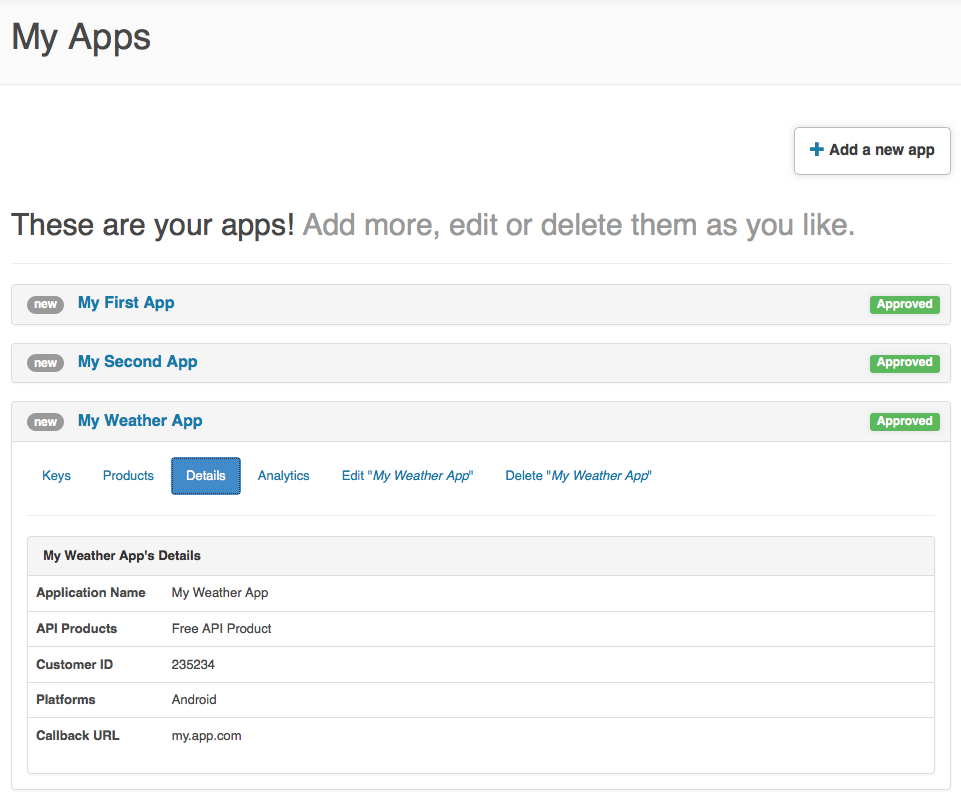Click the 'new' badge beside My First App
The height and width of the screenshot is (799, 961).
click(x=46, y=304)
